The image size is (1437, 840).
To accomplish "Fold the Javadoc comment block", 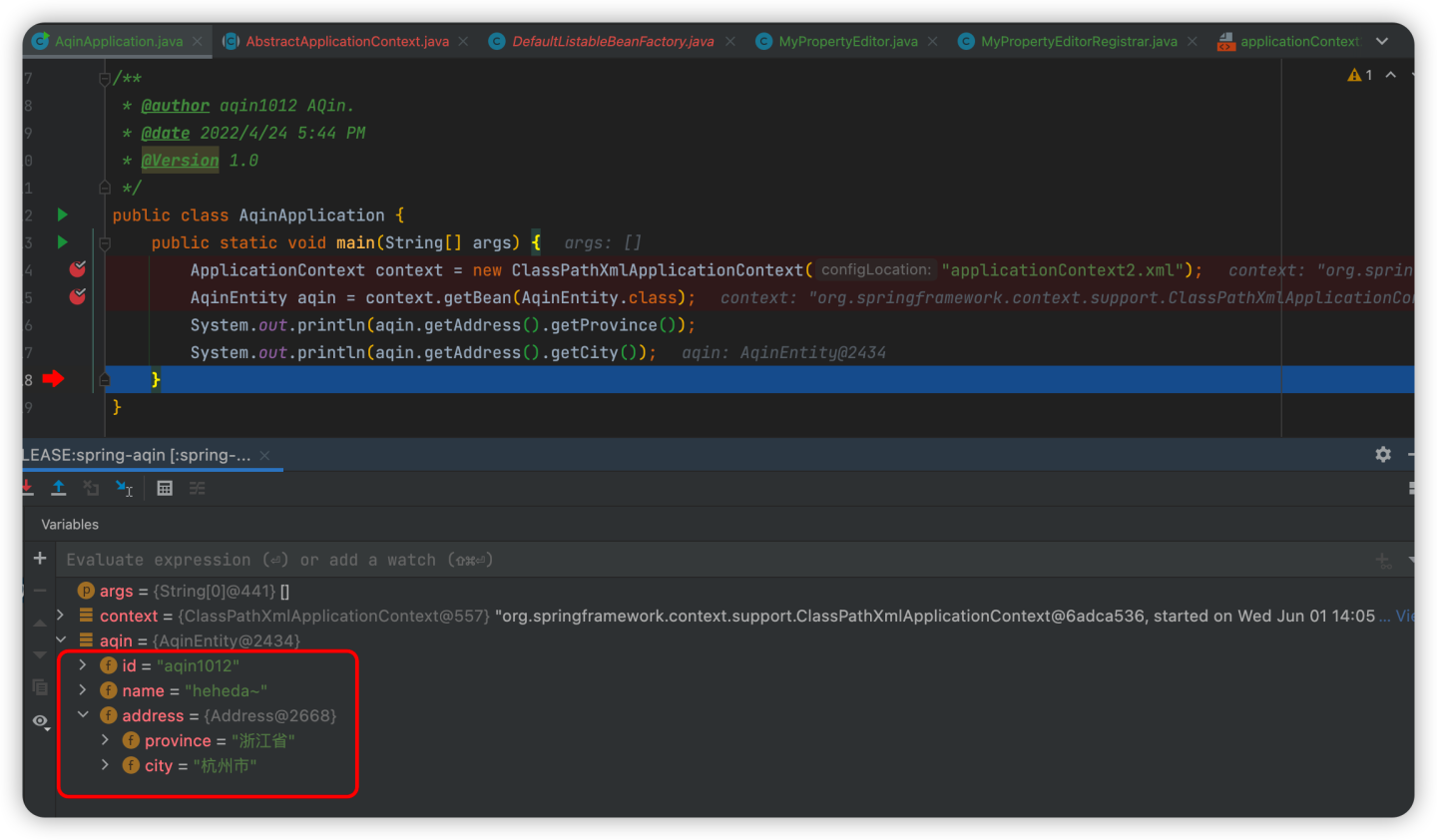I will [x=105, y=79].
